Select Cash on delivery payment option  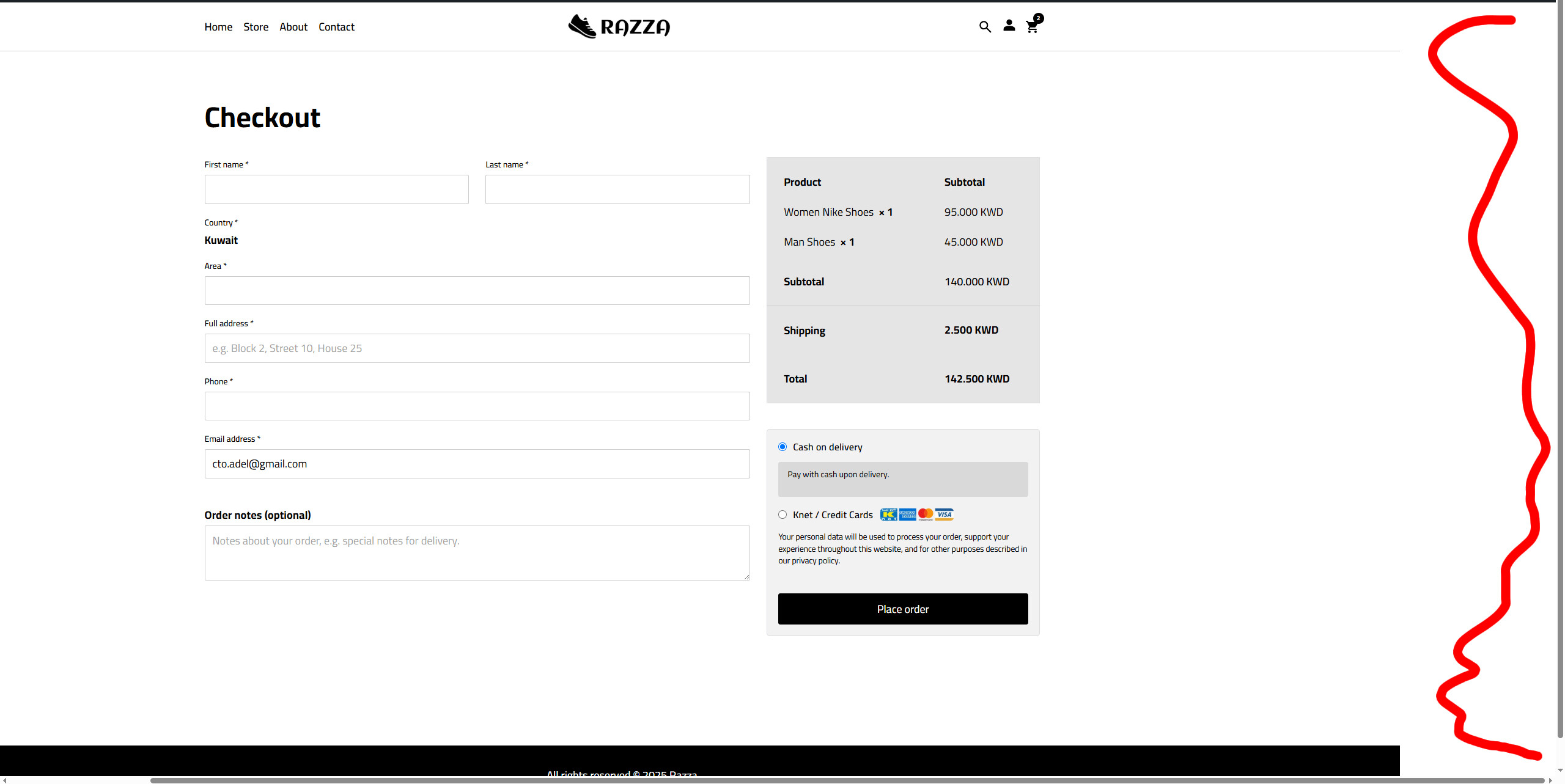[x=782, y=447]
